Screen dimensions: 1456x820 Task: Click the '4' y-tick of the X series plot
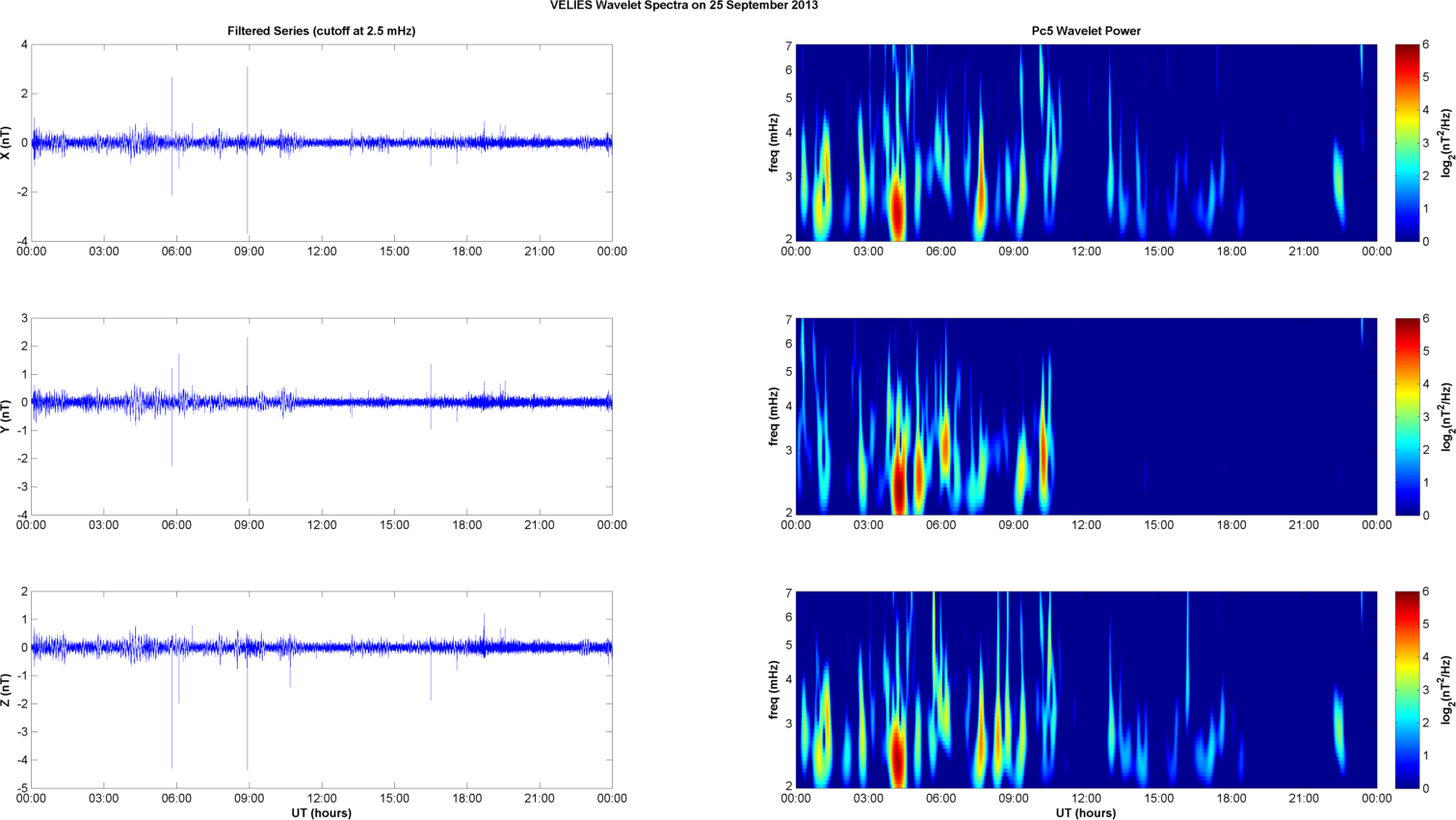coord(24,44)
